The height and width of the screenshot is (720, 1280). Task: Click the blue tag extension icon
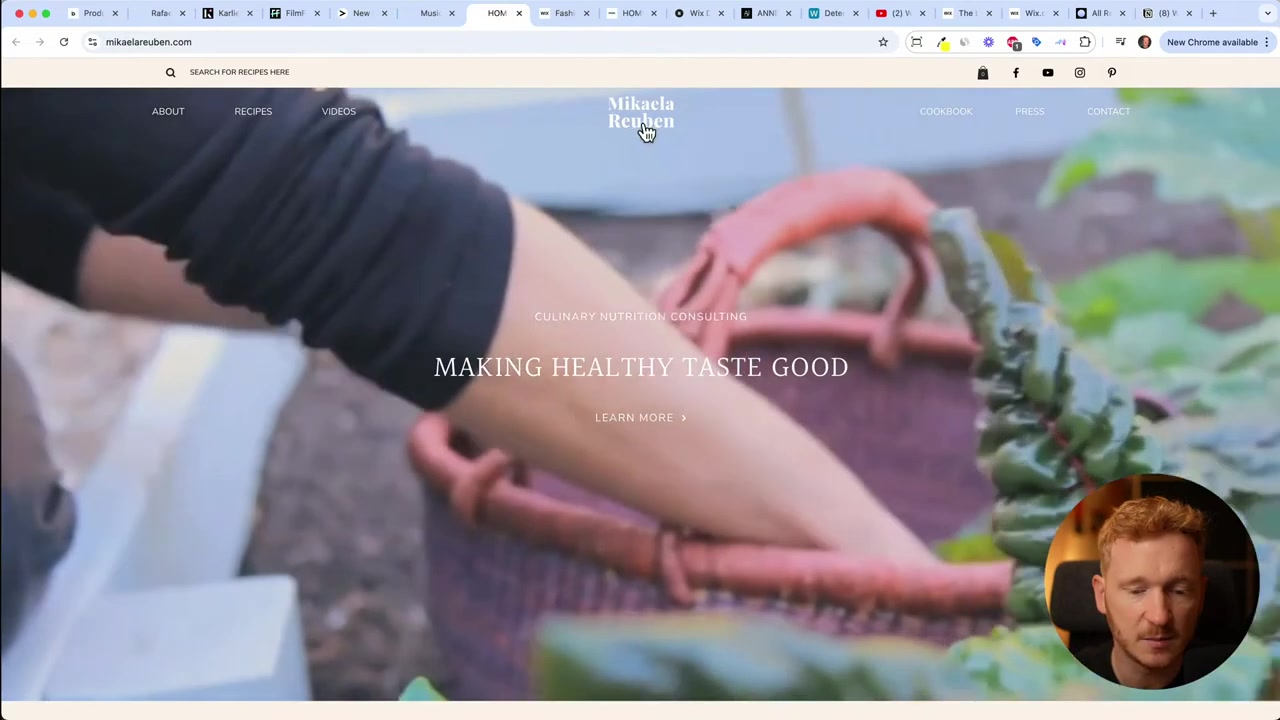1037,42
